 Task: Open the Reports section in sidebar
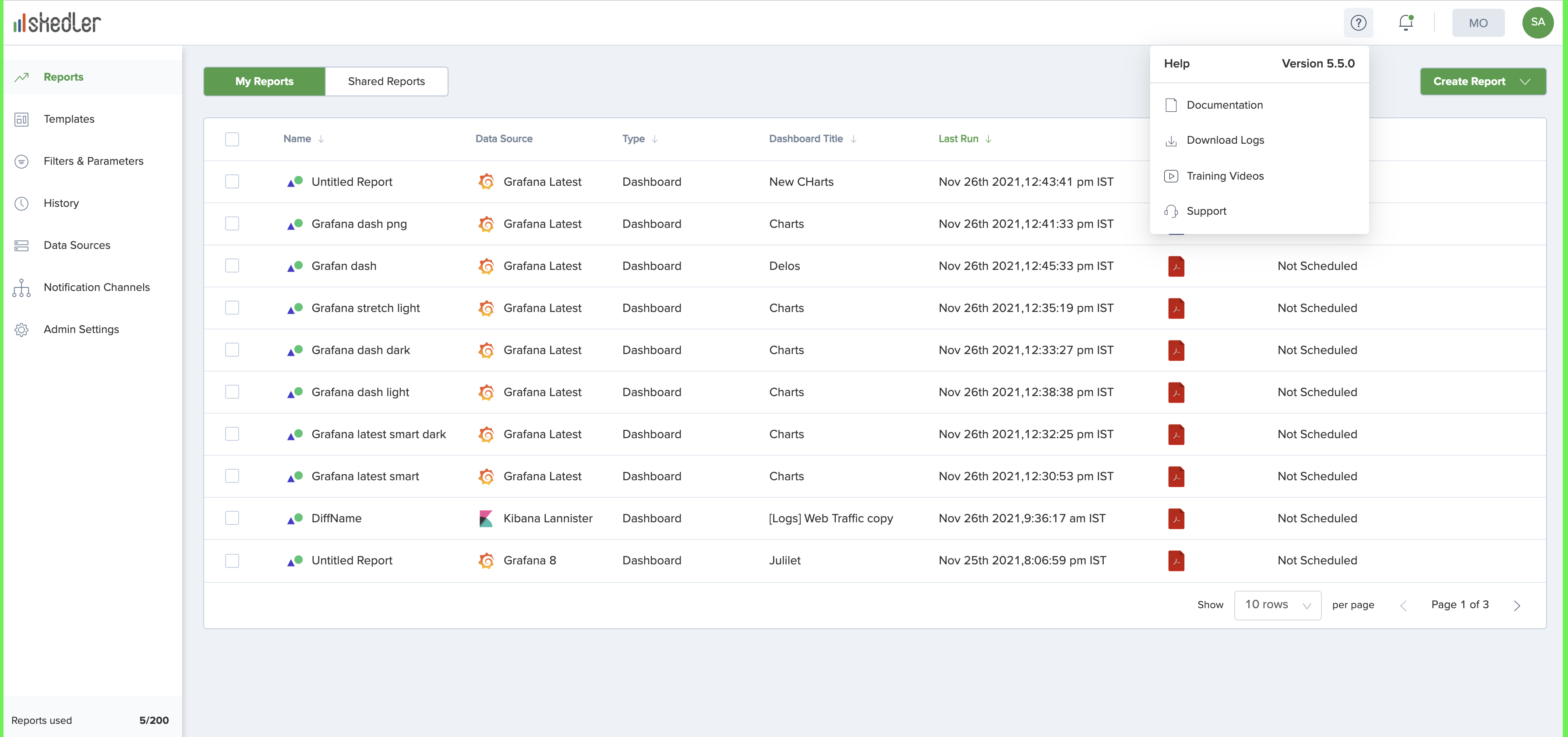click(x=64, y=77)
